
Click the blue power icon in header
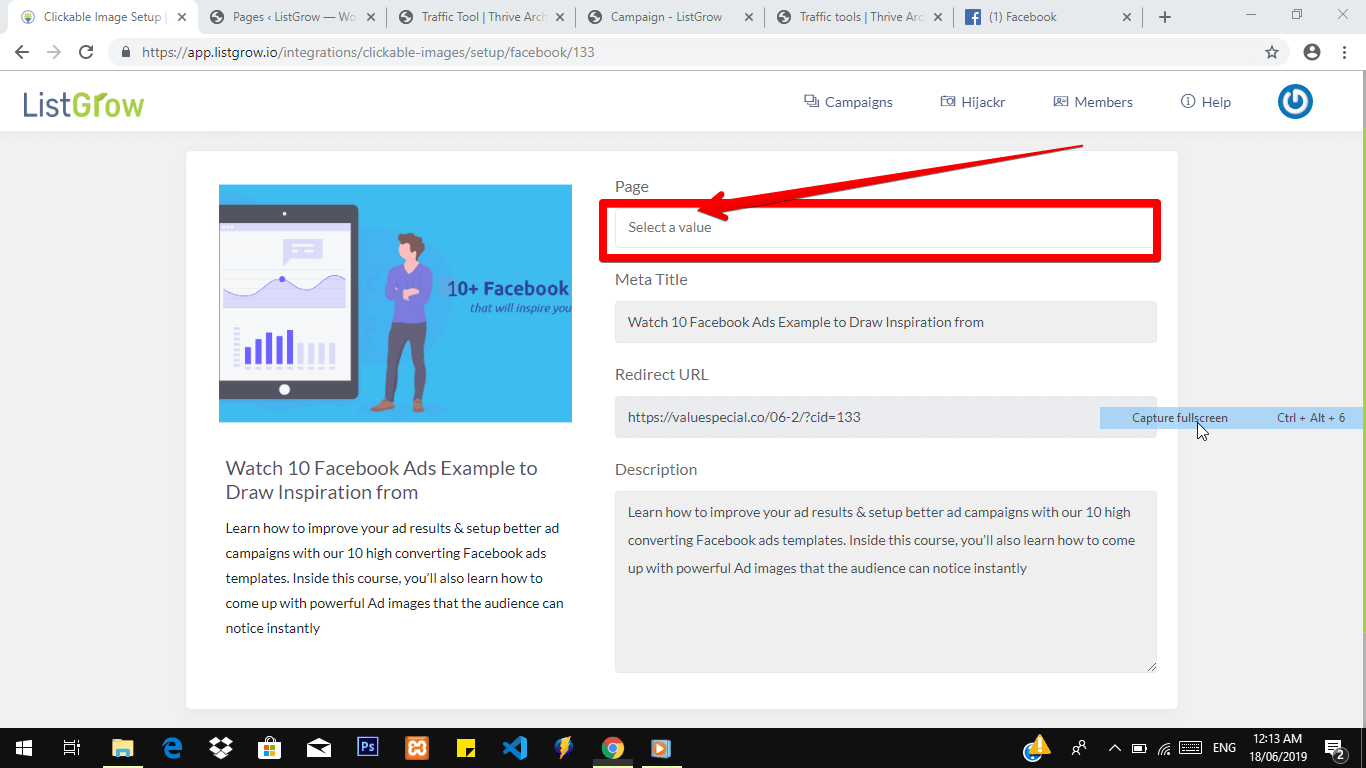point(1295,101)
